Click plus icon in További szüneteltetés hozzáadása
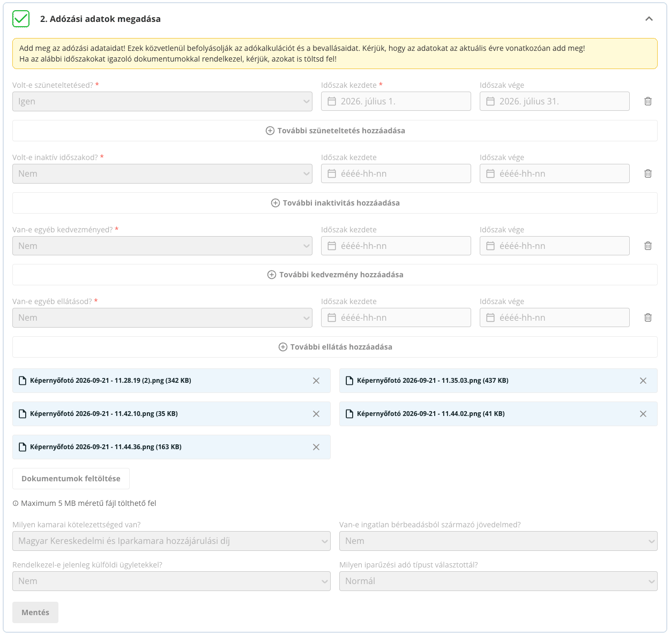The height and width of the screenshot is (636, 670). tap(270, 131)
